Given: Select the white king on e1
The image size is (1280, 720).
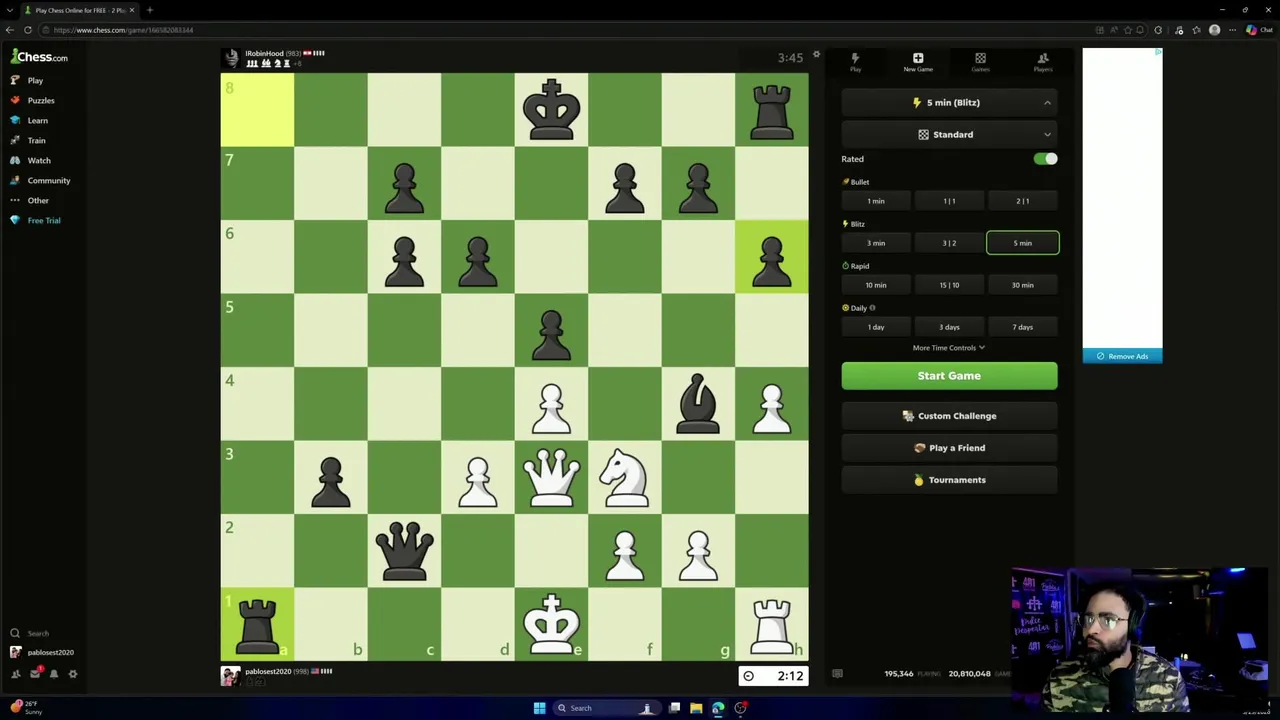Looking at the screenshot, I should pos(551,624).
